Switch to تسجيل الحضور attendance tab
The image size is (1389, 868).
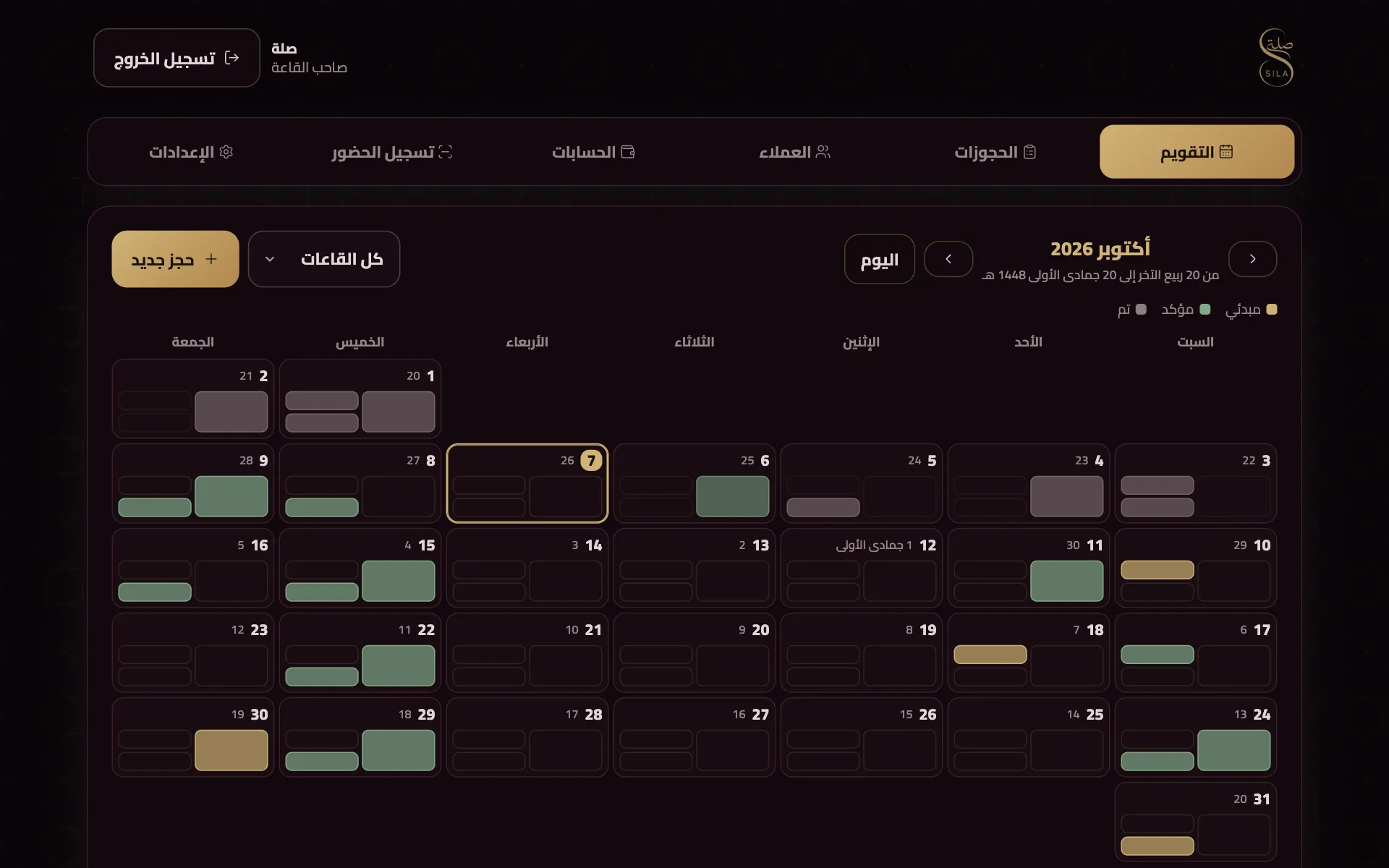392,152
